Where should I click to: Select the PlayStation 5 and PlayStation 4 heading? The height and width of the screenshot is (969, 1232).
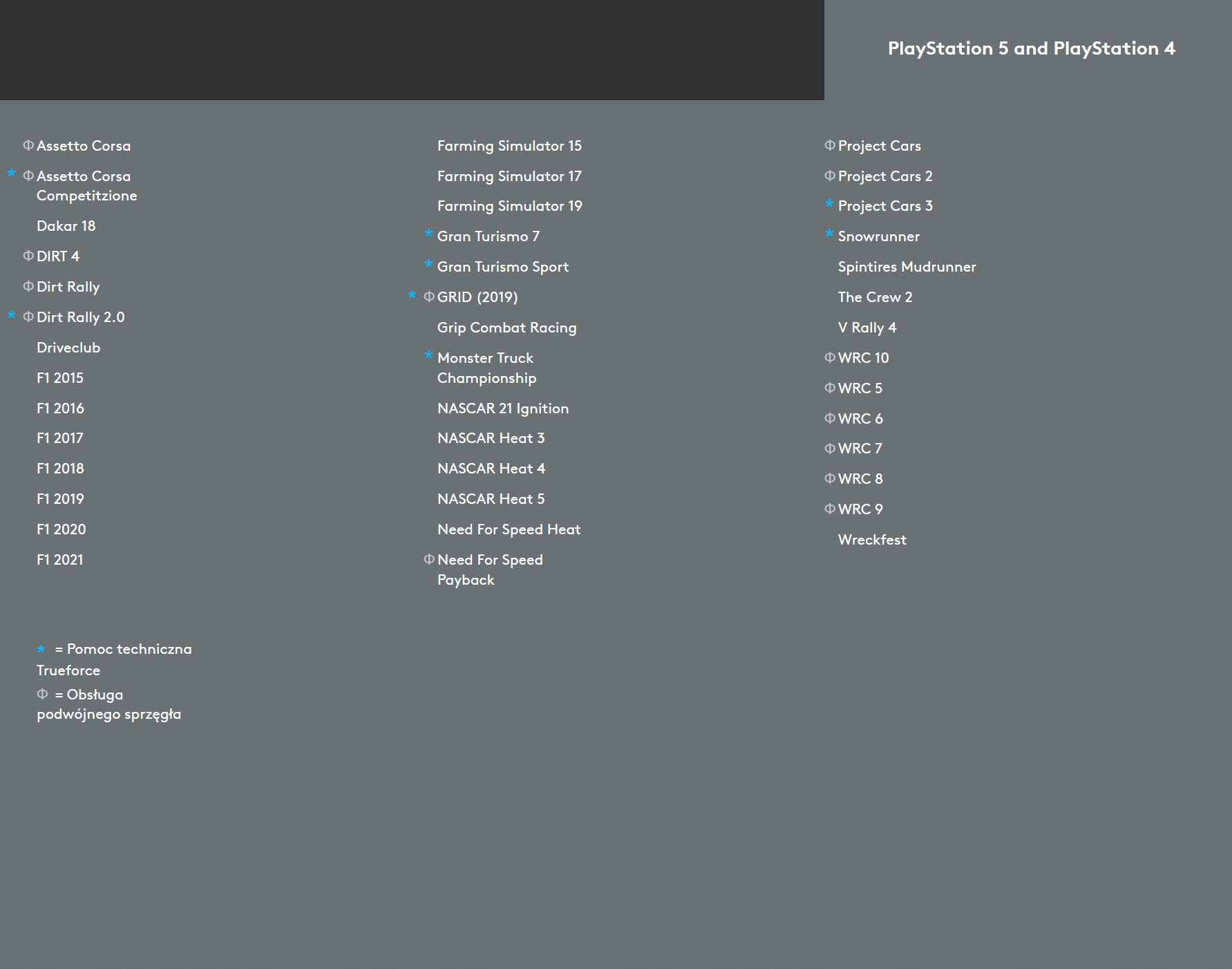pyautogui.click(x=1031, y=48)
